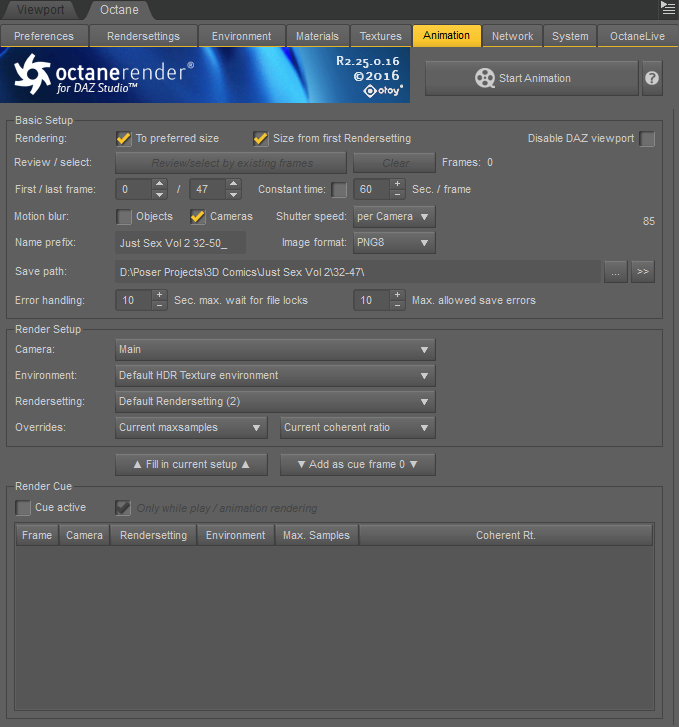Open Image format PNG8 dropdown
This screenshot has height=727, width=679.
pos(394,242)
